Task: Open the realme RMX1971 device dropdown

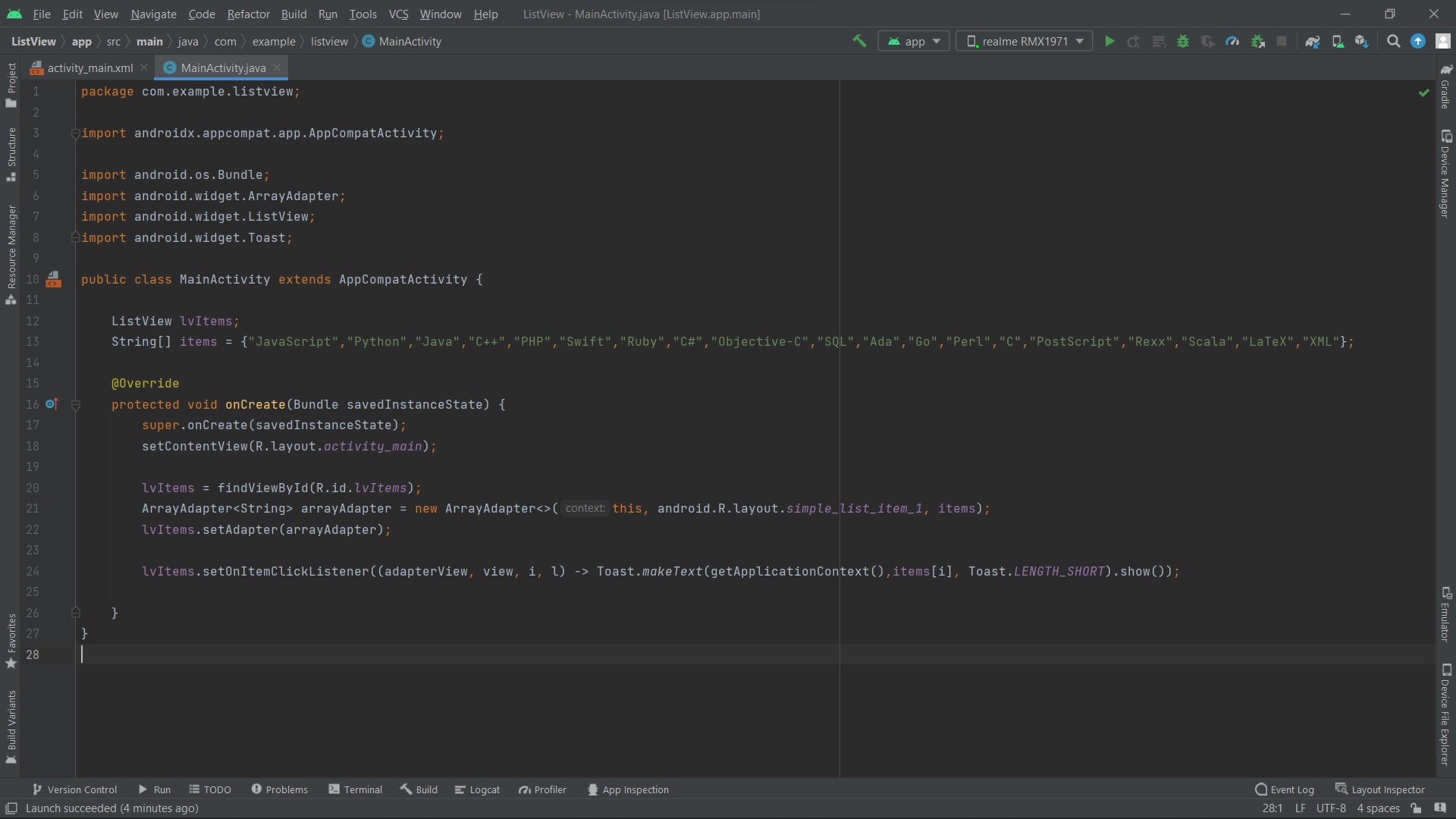Action: pyautogui.click(x=1024, y=41)
